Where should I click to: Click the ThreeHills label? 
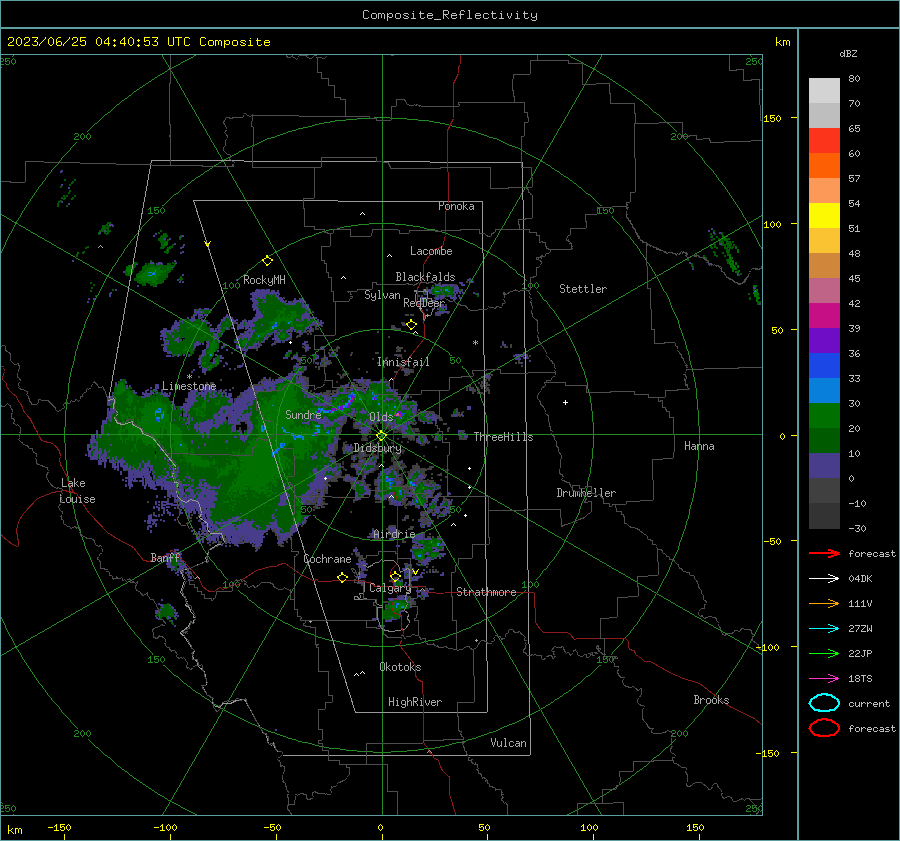click(x=503, y=437)
